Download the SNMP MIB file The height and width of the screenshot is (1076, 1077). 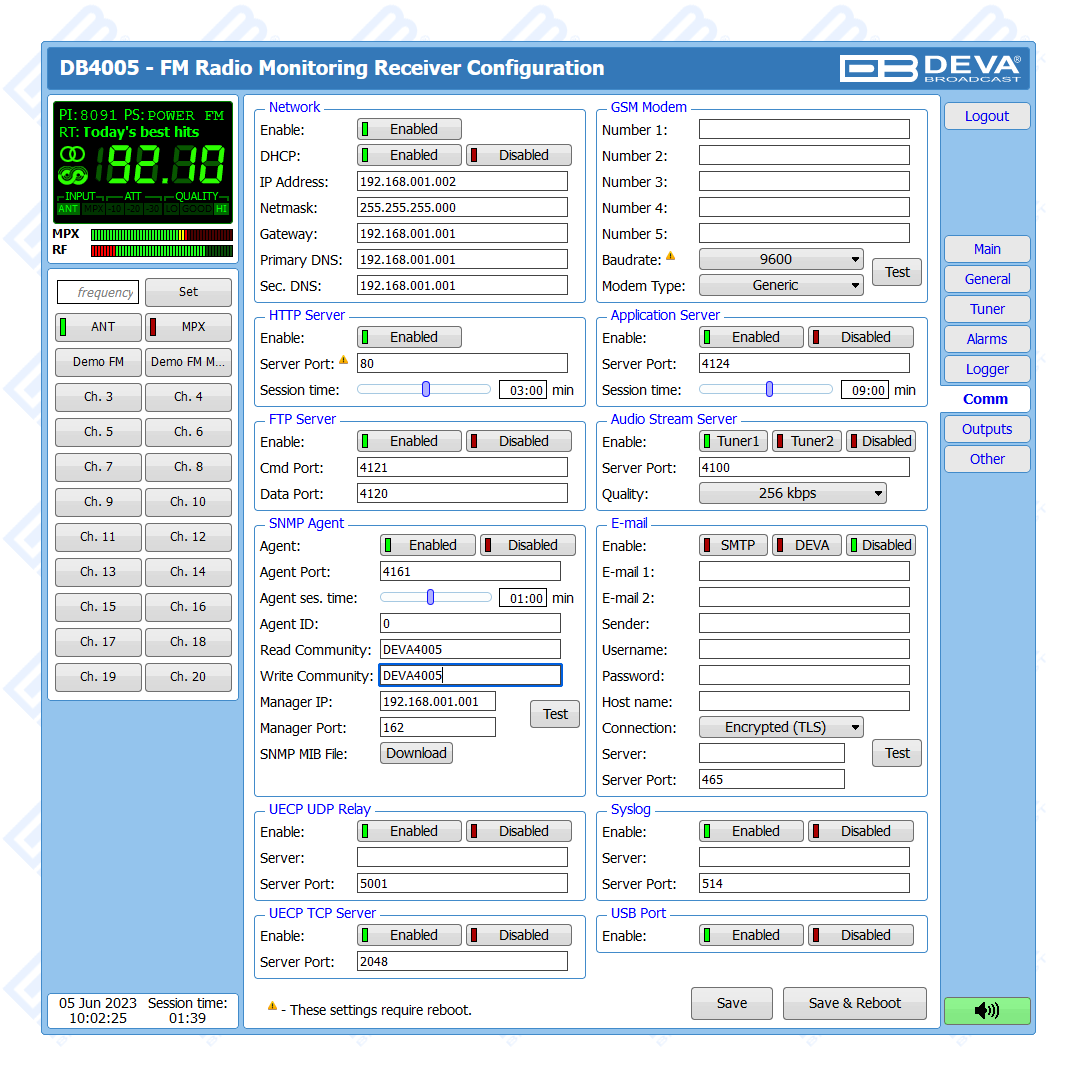click(416, 753)
